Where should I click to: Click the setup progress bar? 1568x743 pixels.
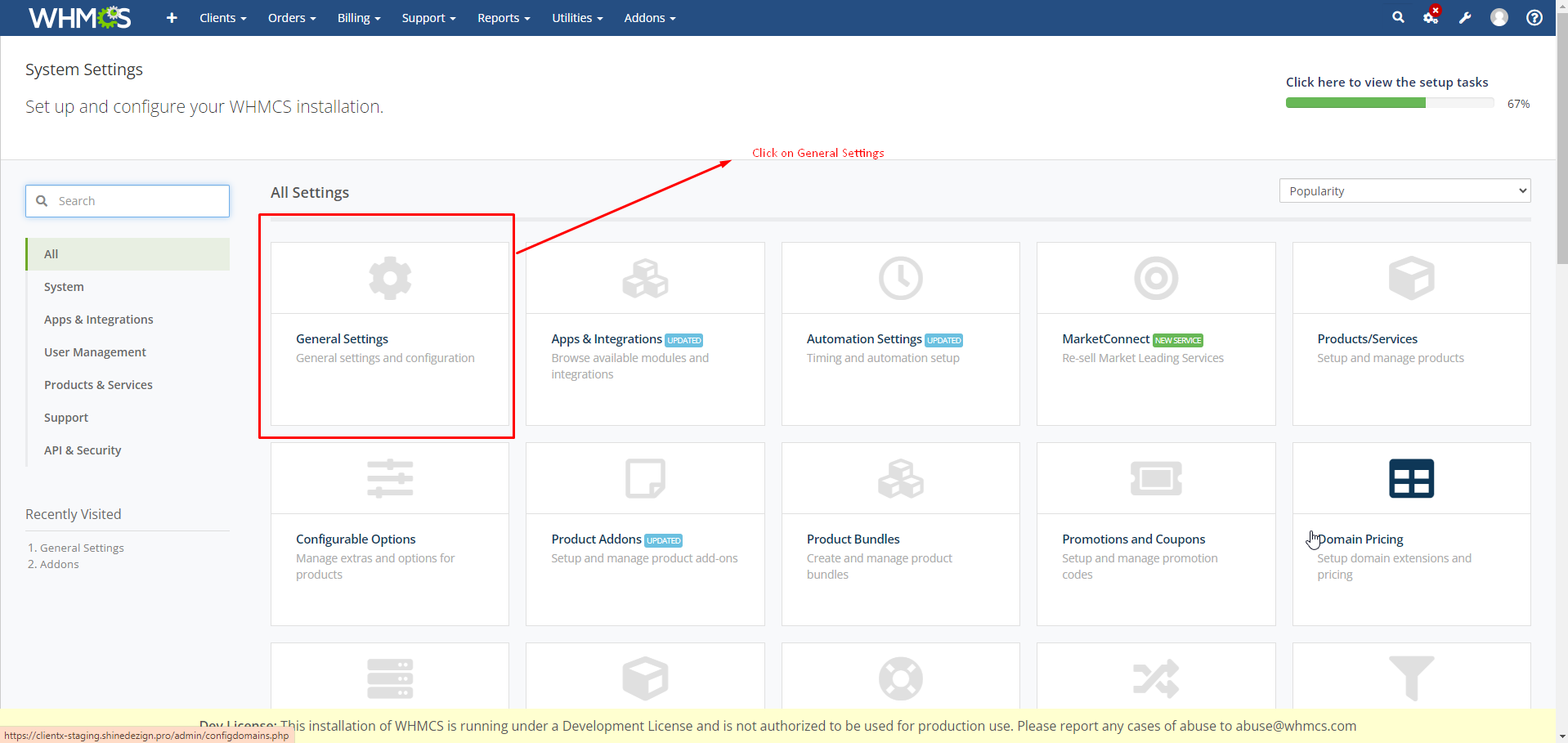tap(1389, 104)
